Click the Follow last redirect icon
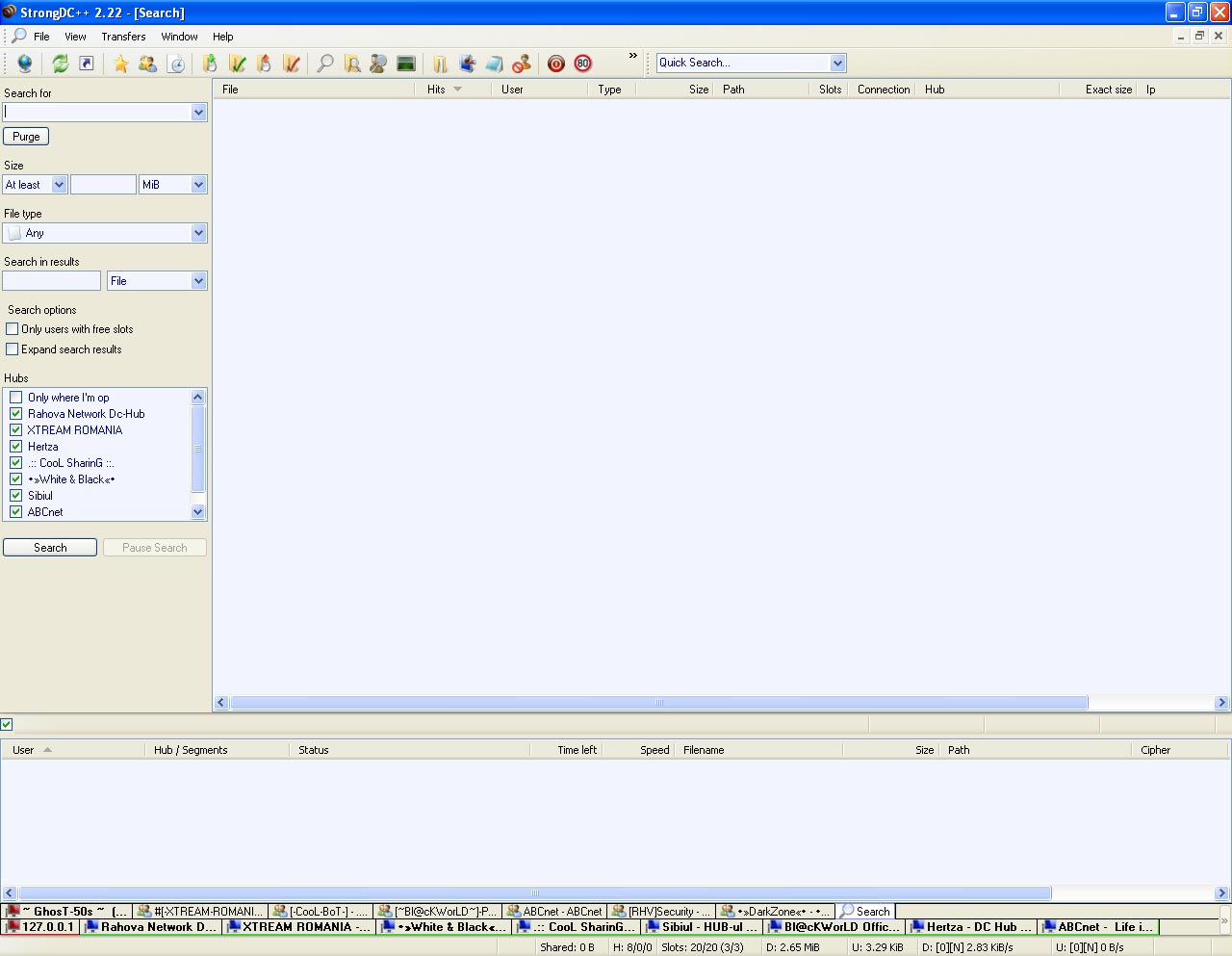This screenshot has width=1232, height=956. (87, 64)
